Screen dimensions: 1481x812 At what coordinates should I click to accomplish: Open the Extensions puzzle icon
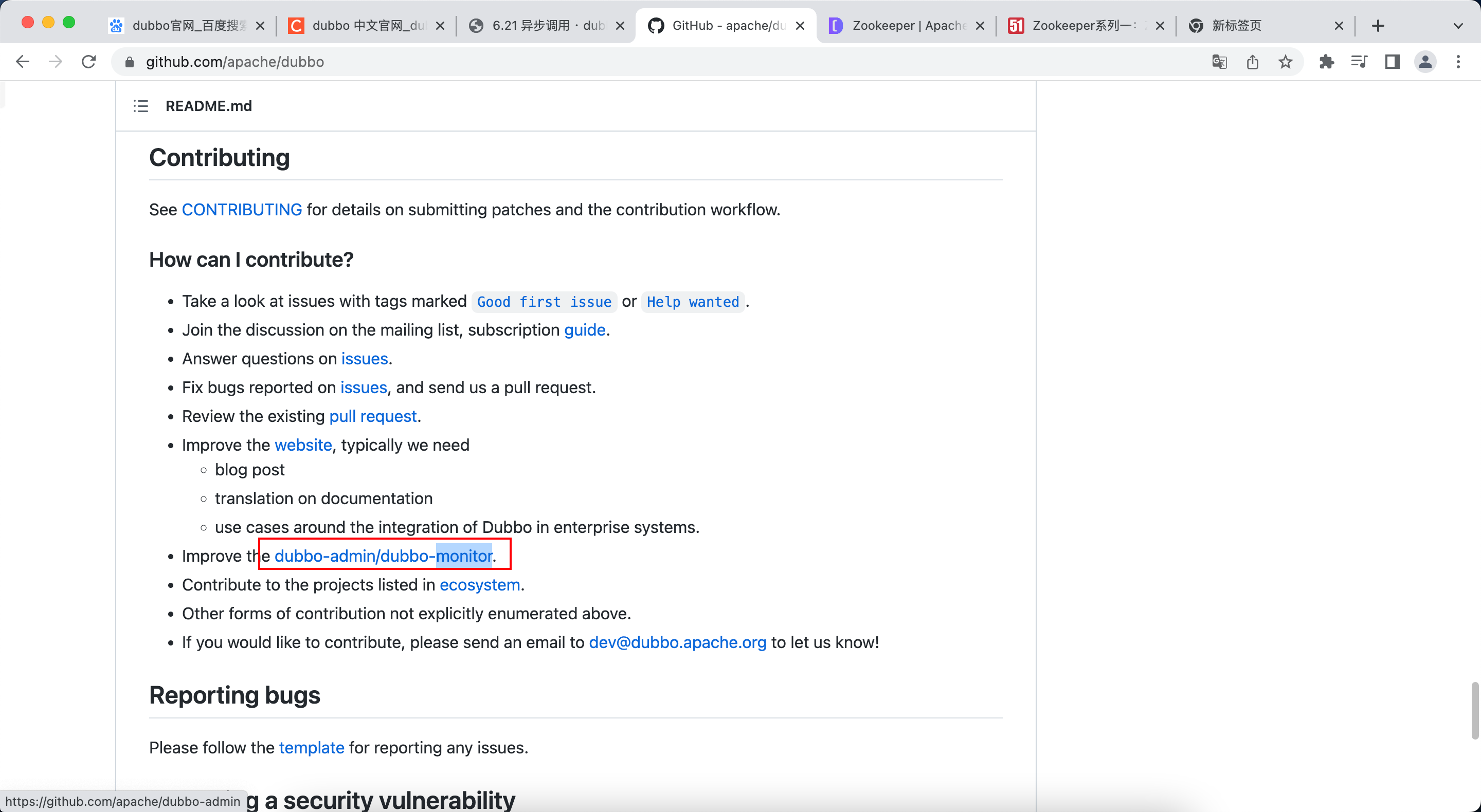(x=1326, y=62)
